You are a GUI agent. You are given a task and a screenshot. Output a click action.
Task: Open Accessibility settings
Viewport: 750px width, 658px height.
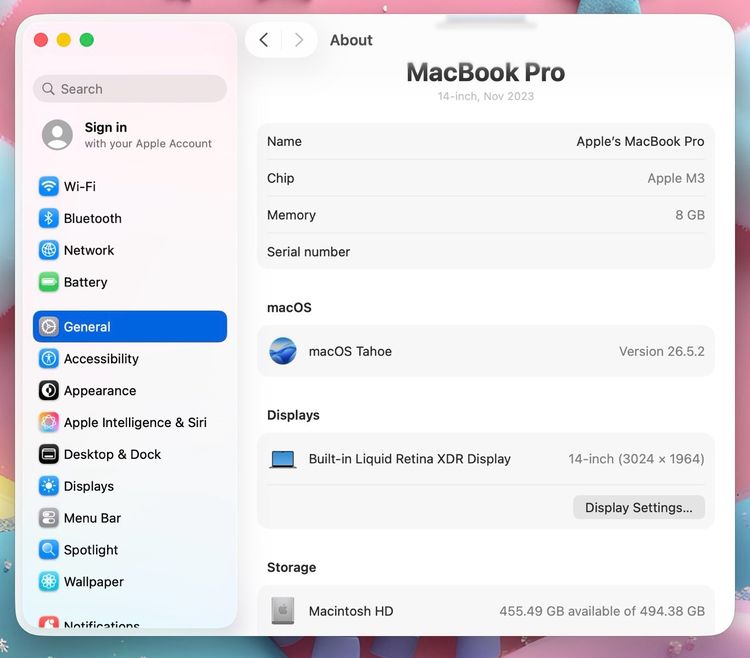click(x=130, y=359)
